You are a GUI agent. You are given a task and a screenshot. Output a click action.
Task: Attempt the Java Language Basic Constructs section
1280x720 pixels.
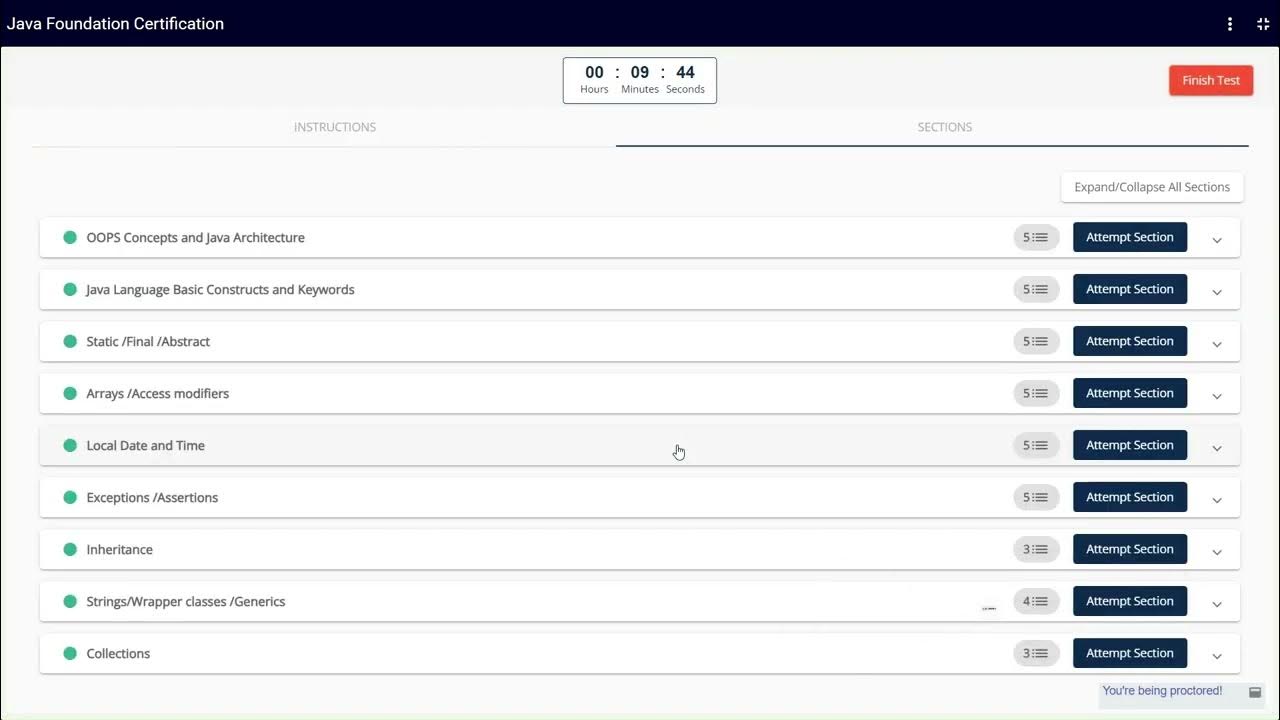tap(1130, 289)
